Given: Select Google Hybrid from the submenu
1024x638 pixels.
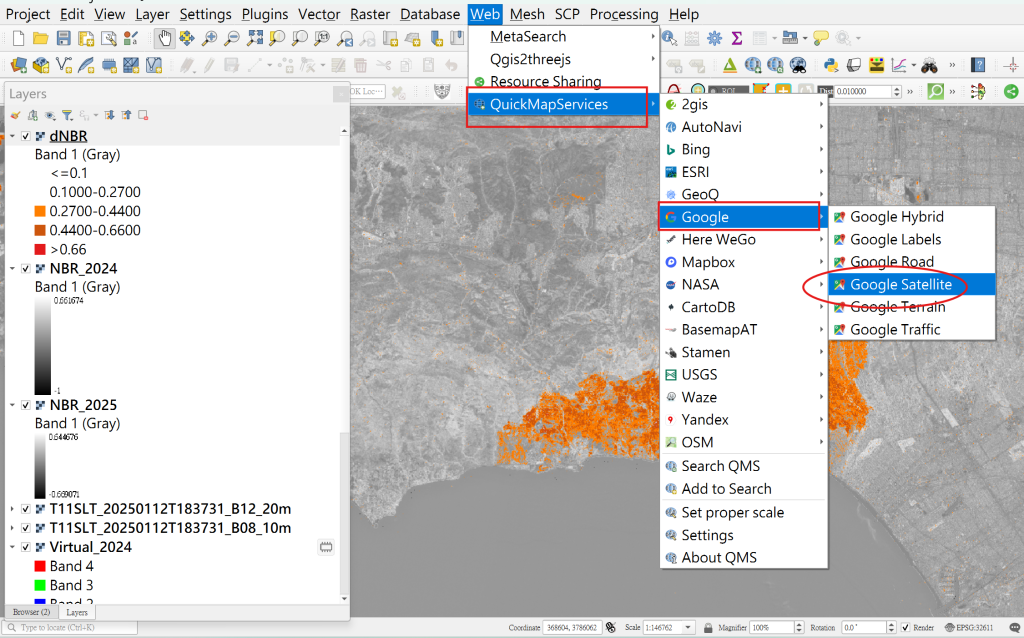Looking at the screenshot, I should (x=912, y=217).
